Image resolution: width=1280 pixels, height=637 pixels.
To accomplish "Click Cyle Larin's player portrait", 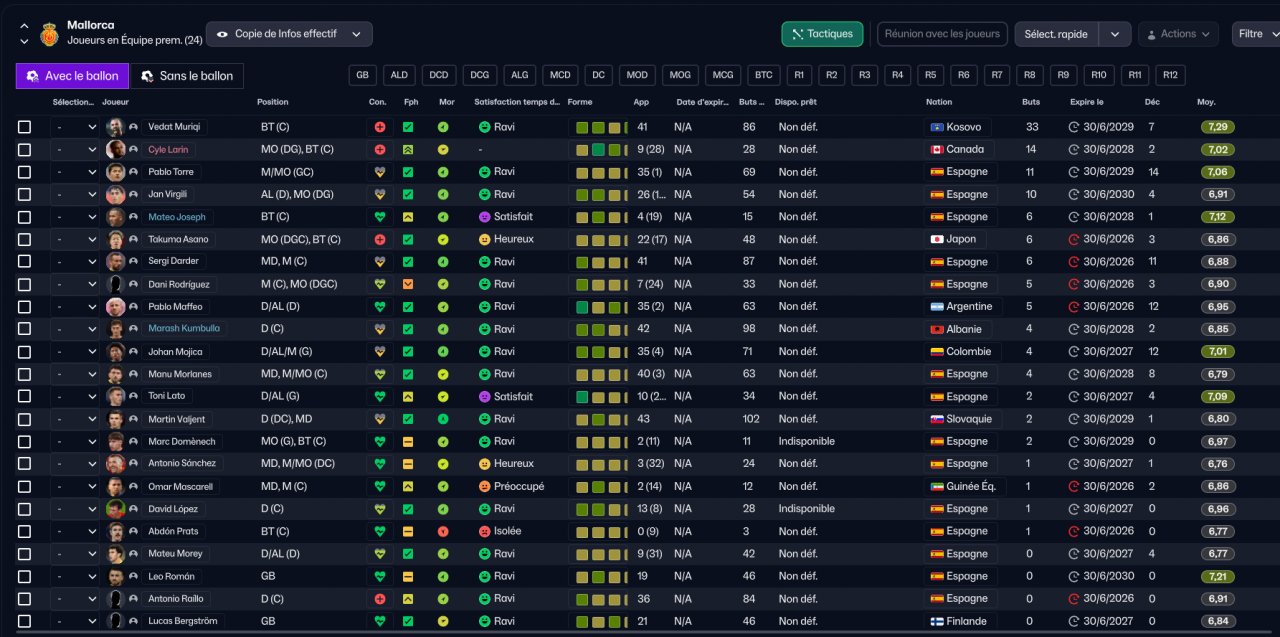I will click(x=116, y=149).
